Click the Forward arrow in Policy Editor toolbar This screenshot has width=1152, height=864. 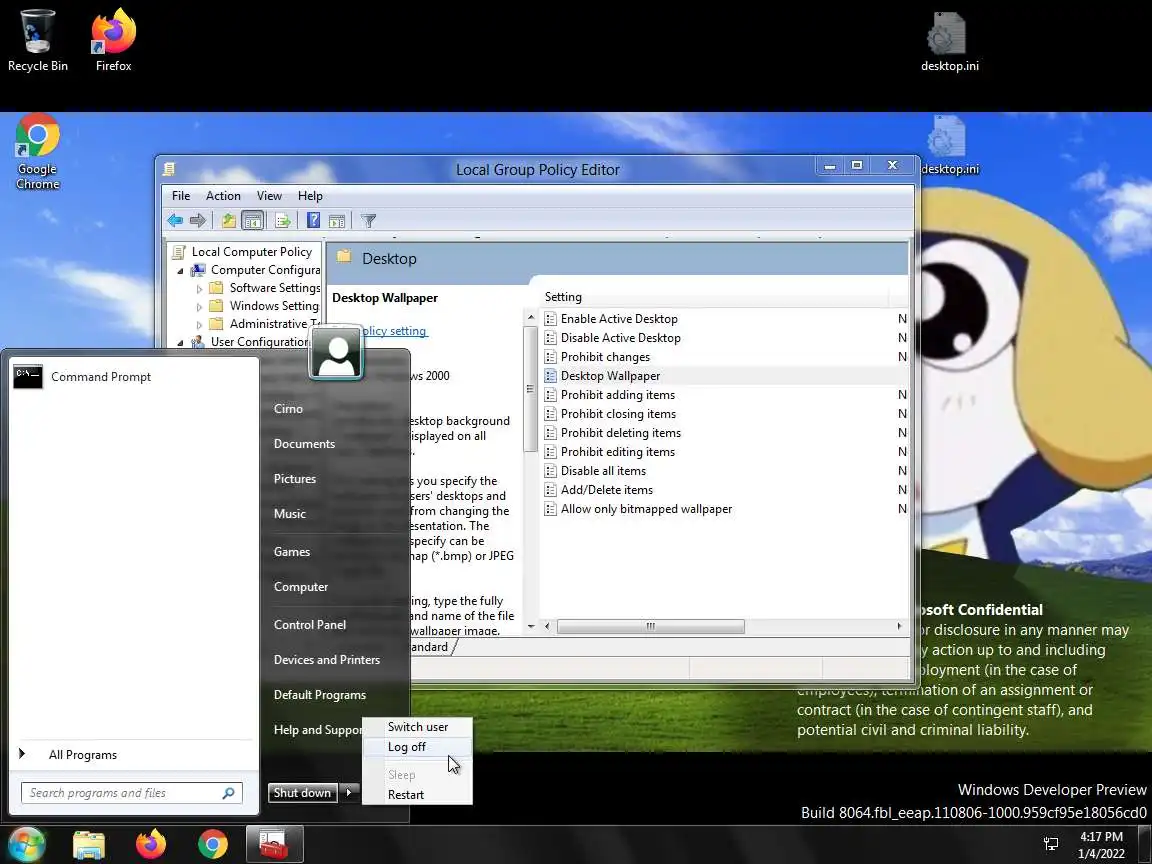coord(198,220)
